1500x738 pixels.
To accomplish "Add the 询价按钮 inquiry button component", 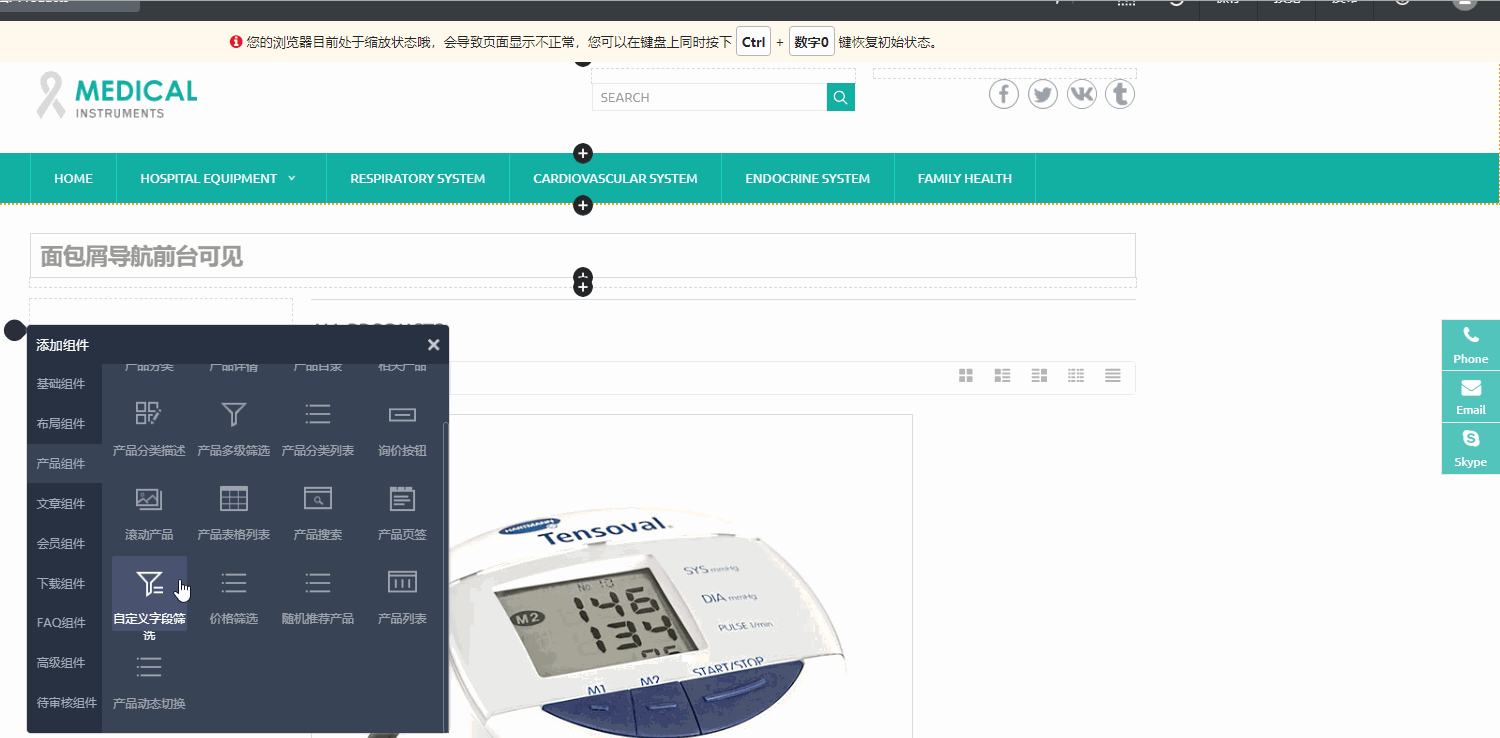I will [402, 427].
